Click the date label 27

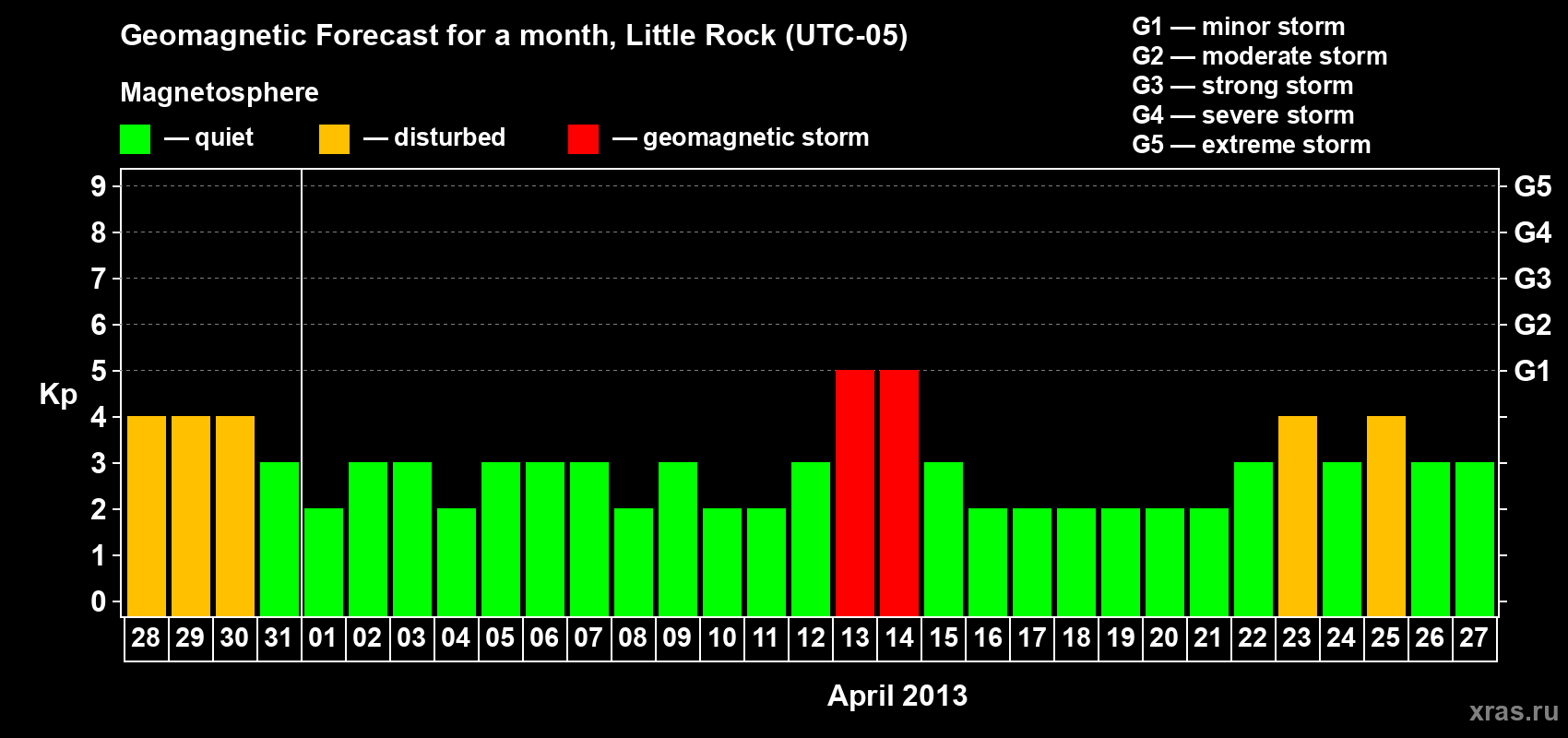click(1474, 638)
